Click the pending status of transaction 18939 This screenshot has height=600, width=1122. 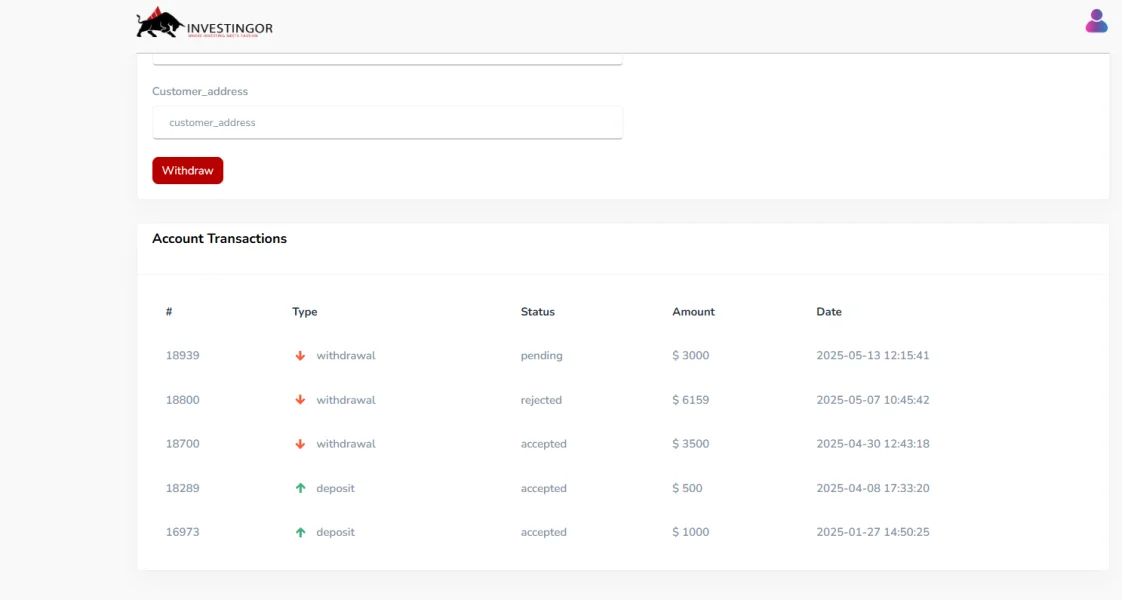[541, 356]
